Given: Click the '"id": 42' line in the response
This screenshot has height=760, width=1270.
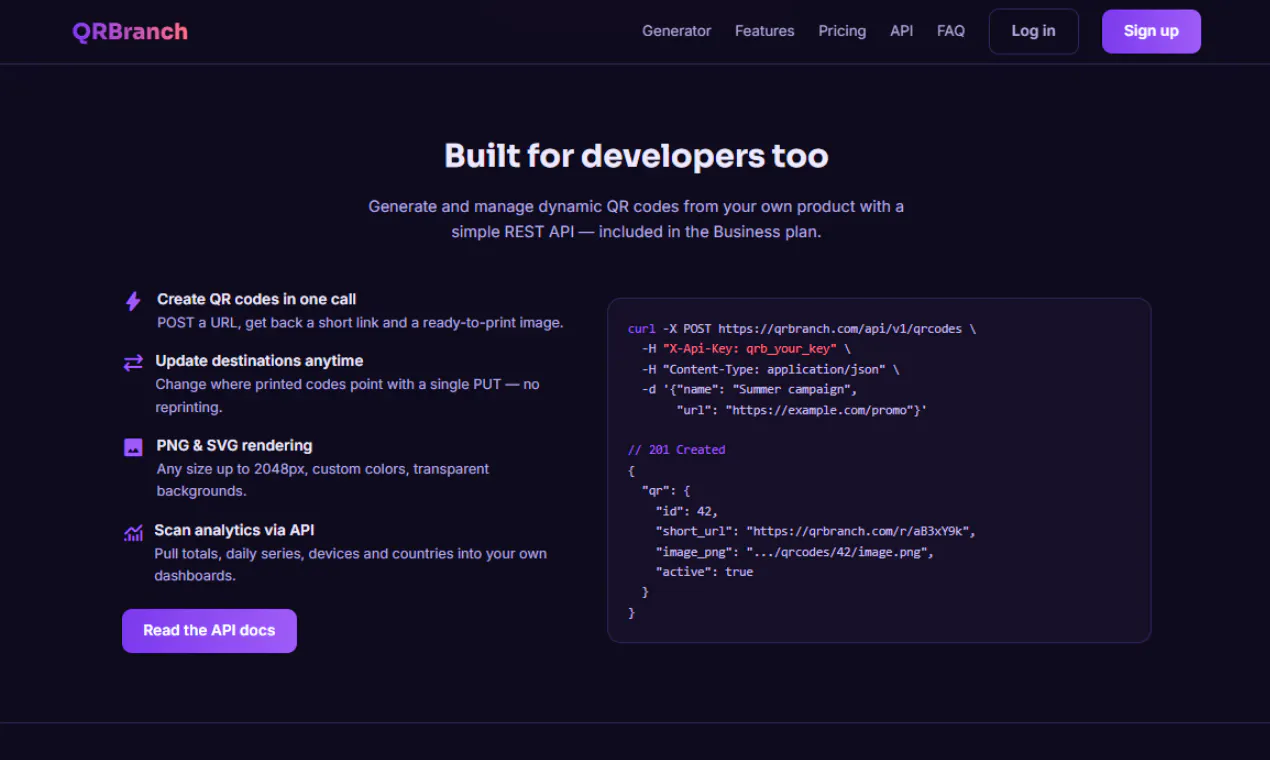Looking at the screenshot, I should [687, 511].
